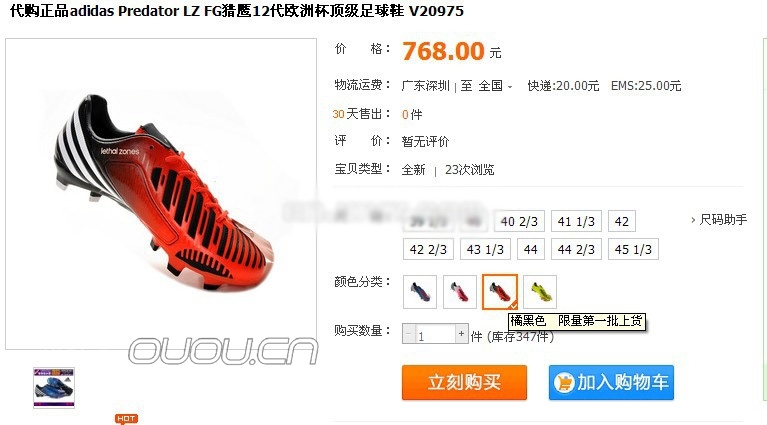Choose shoe size 43 1/3
The image size is (767, 425).
coord(485,249)
